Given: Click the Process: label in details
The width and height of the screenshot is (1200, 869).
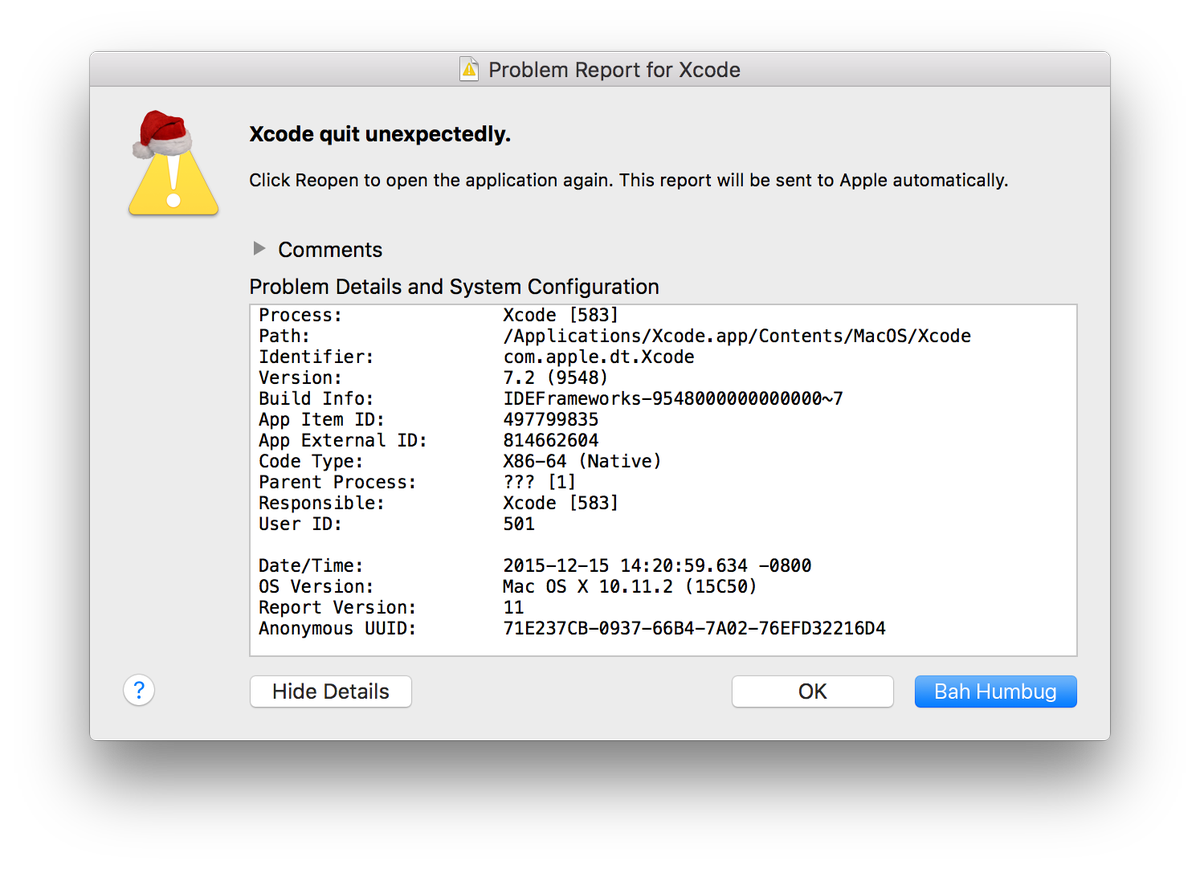Looking at the screenshot, I should [300, 315].
